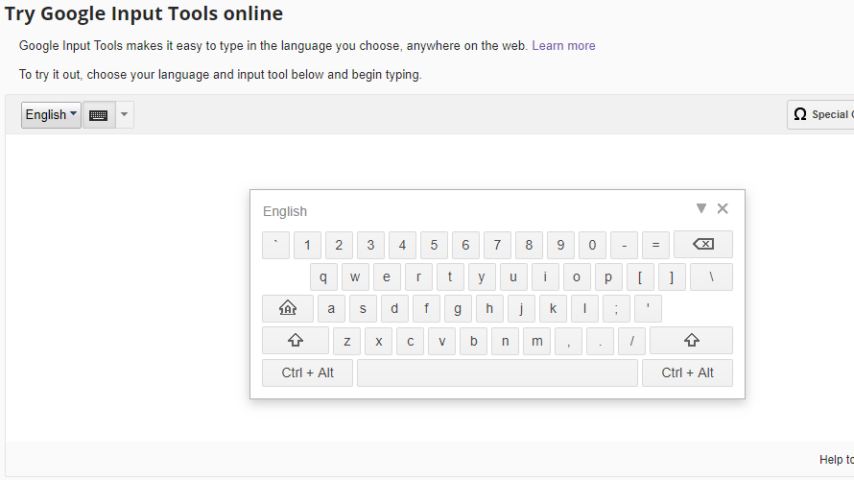Tap the d key
This screenshot has height=480, width=854.
394,308
